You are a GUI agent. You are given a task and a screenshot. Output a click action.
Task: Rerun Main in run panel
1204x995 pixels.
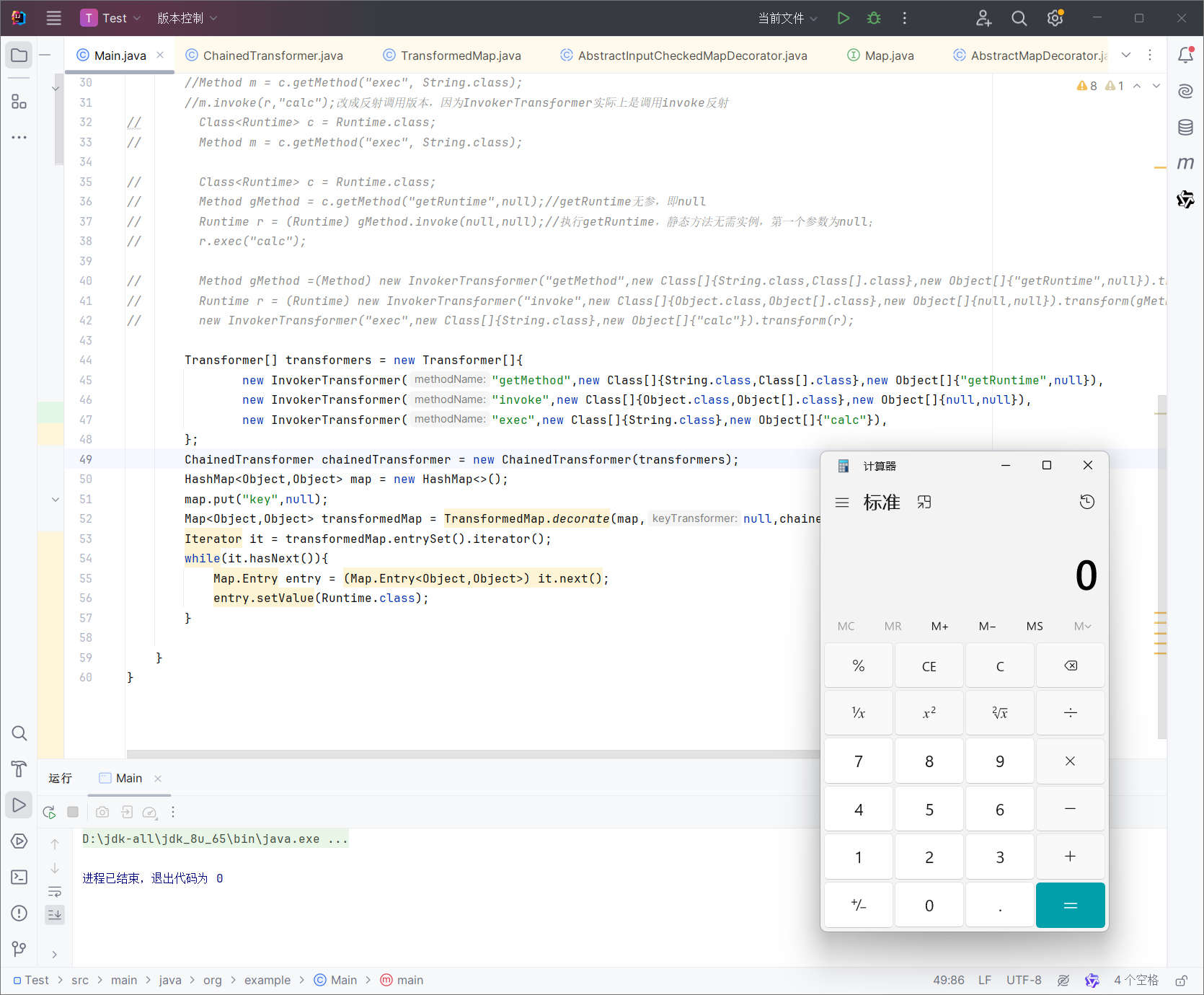pos(49,812)
